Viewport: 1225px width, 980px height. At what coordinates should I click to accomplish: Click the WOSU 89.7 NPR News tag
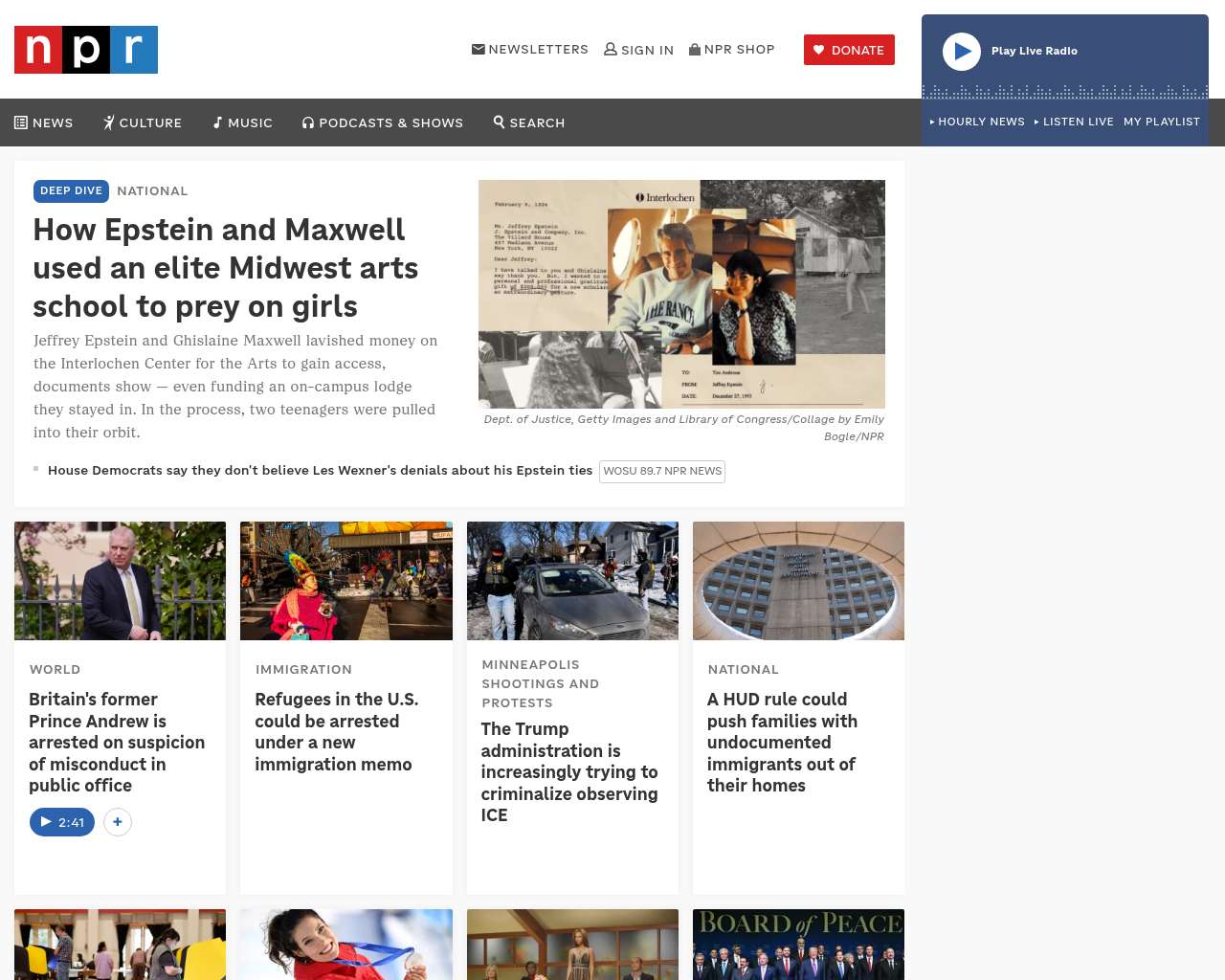(662, 471)
